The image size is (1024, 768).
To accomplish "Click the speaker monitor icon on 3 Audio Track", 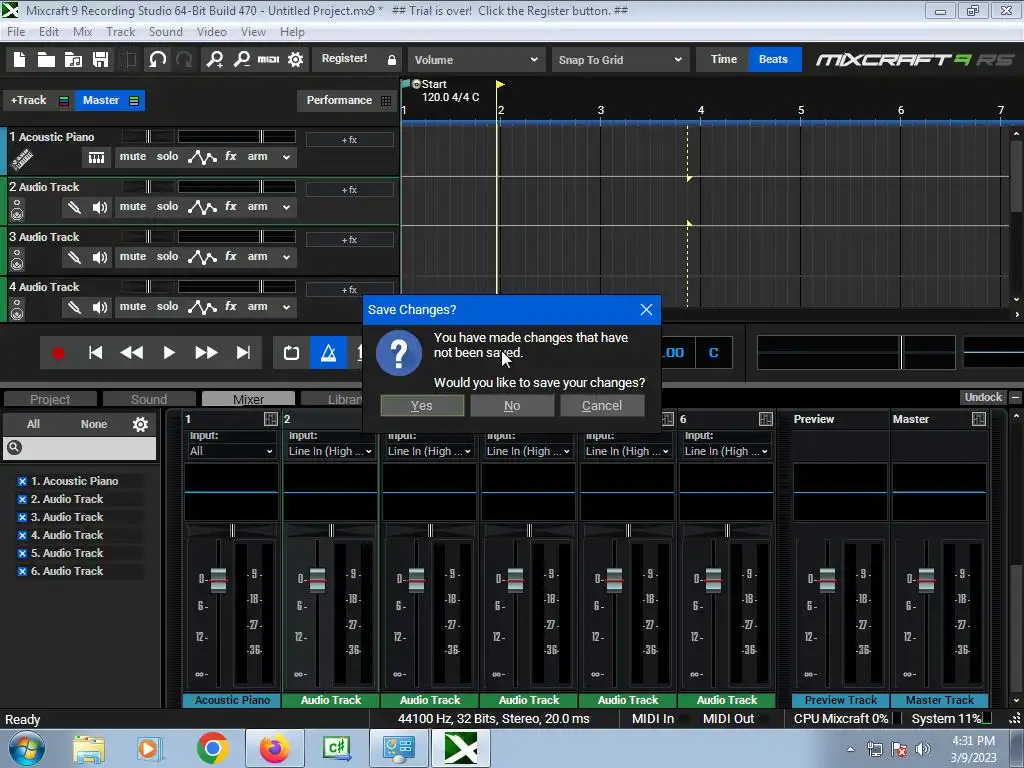I will (x=99, y=257).
